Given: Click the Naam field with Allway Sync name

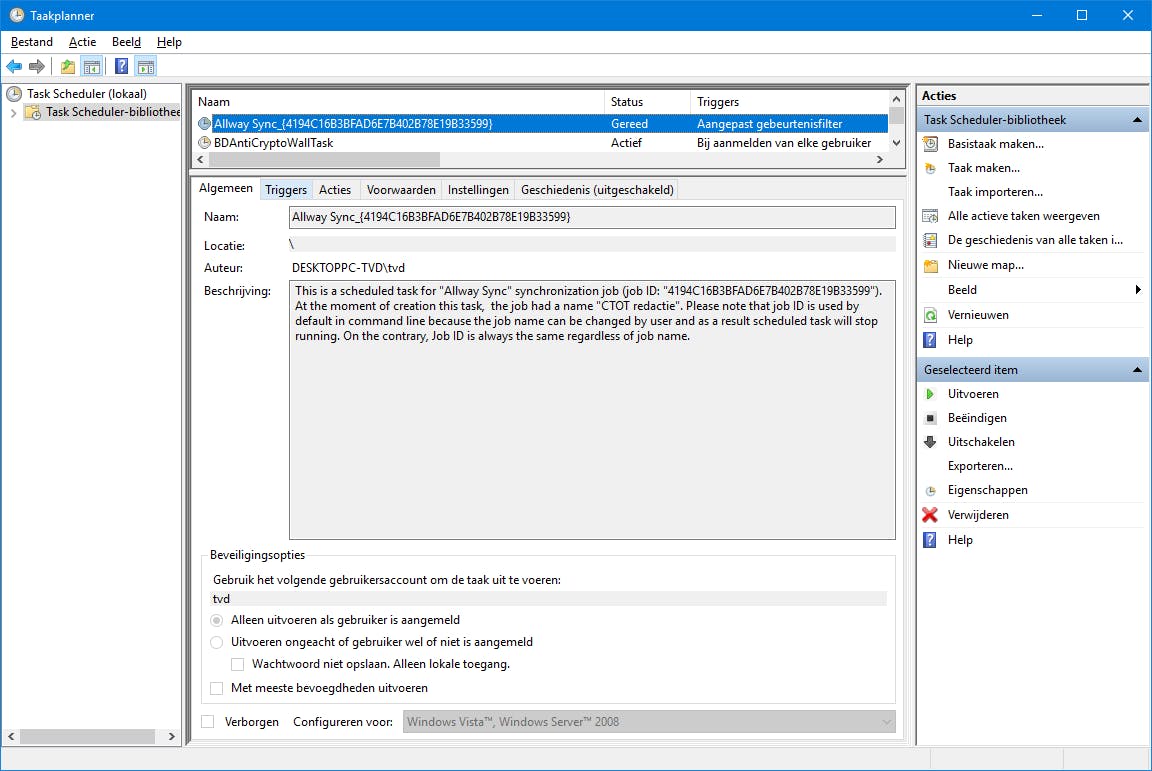Looking at the screenshot, I should click(592, 218).
